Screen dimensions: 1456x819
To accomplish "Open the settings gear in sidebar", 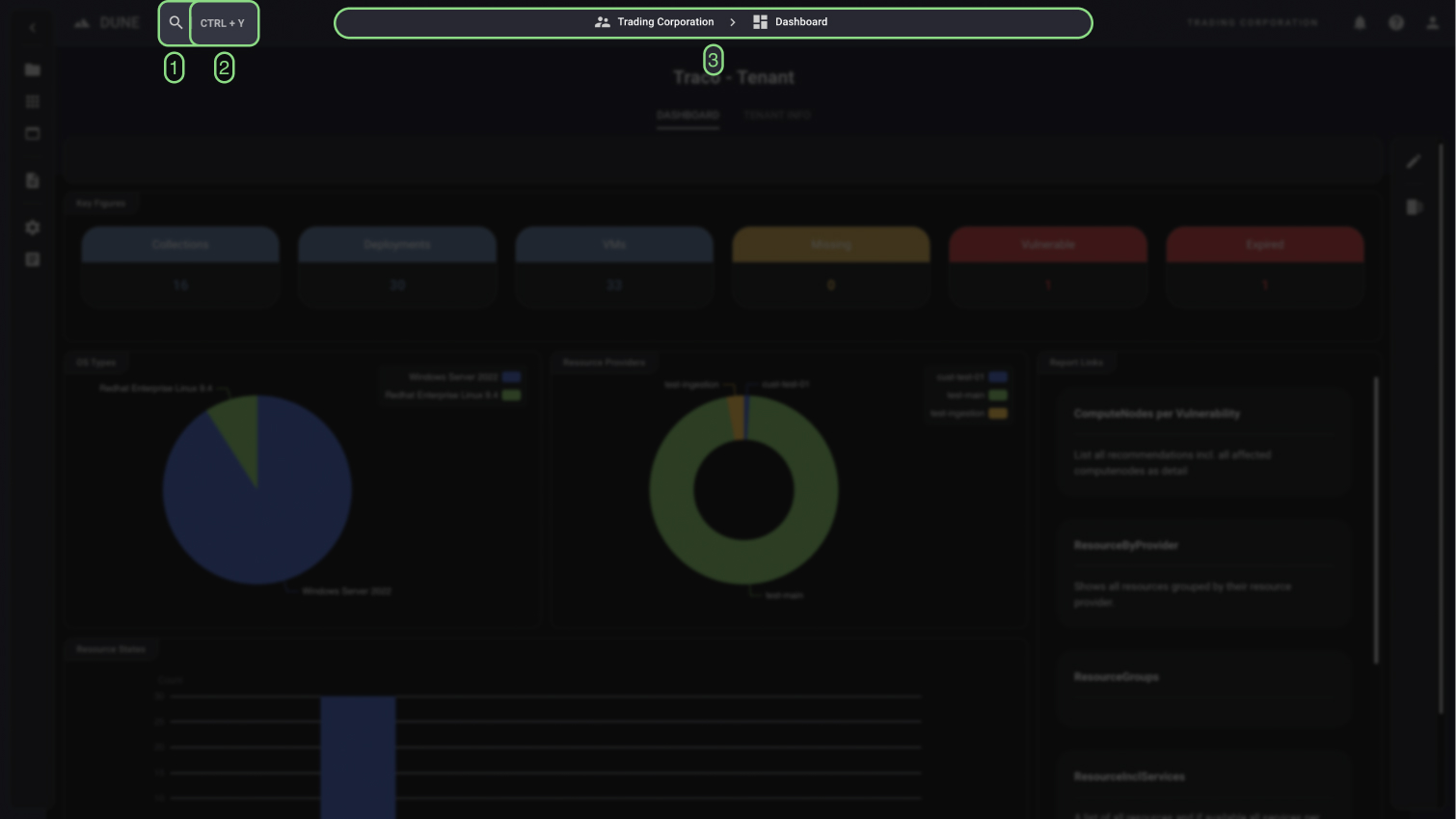I will pyautogui.click(x=32, y=228).
